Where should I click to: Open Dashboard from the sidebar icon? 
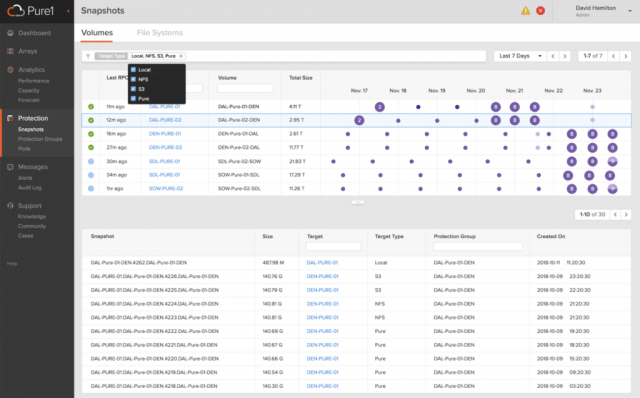click(x=10, y=33)
